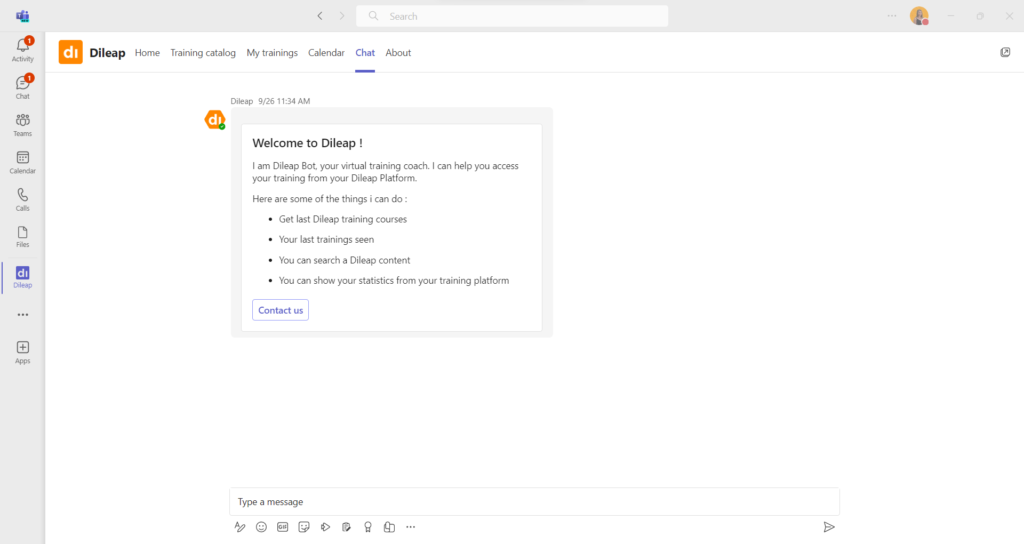Go back using the left arrow
This screenshot has width=1024, height=544.
(x=320, y=16)
